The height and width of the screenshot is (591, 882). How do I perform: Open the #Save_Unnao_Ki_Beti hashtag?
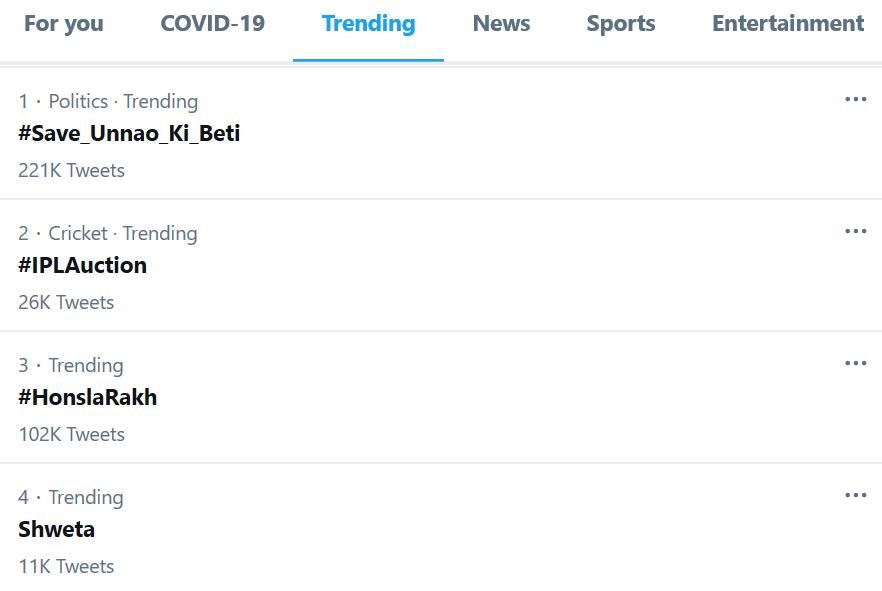click(129, 134)
